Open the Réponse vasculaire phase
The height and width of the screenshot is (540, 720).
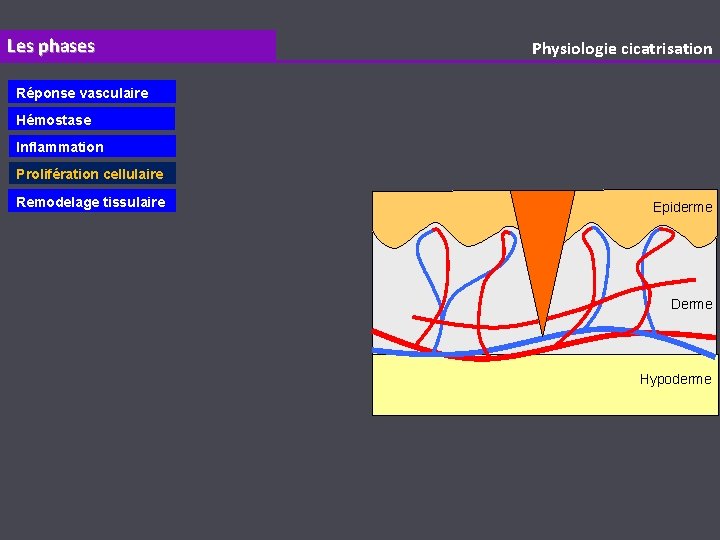tap(92, 92)
